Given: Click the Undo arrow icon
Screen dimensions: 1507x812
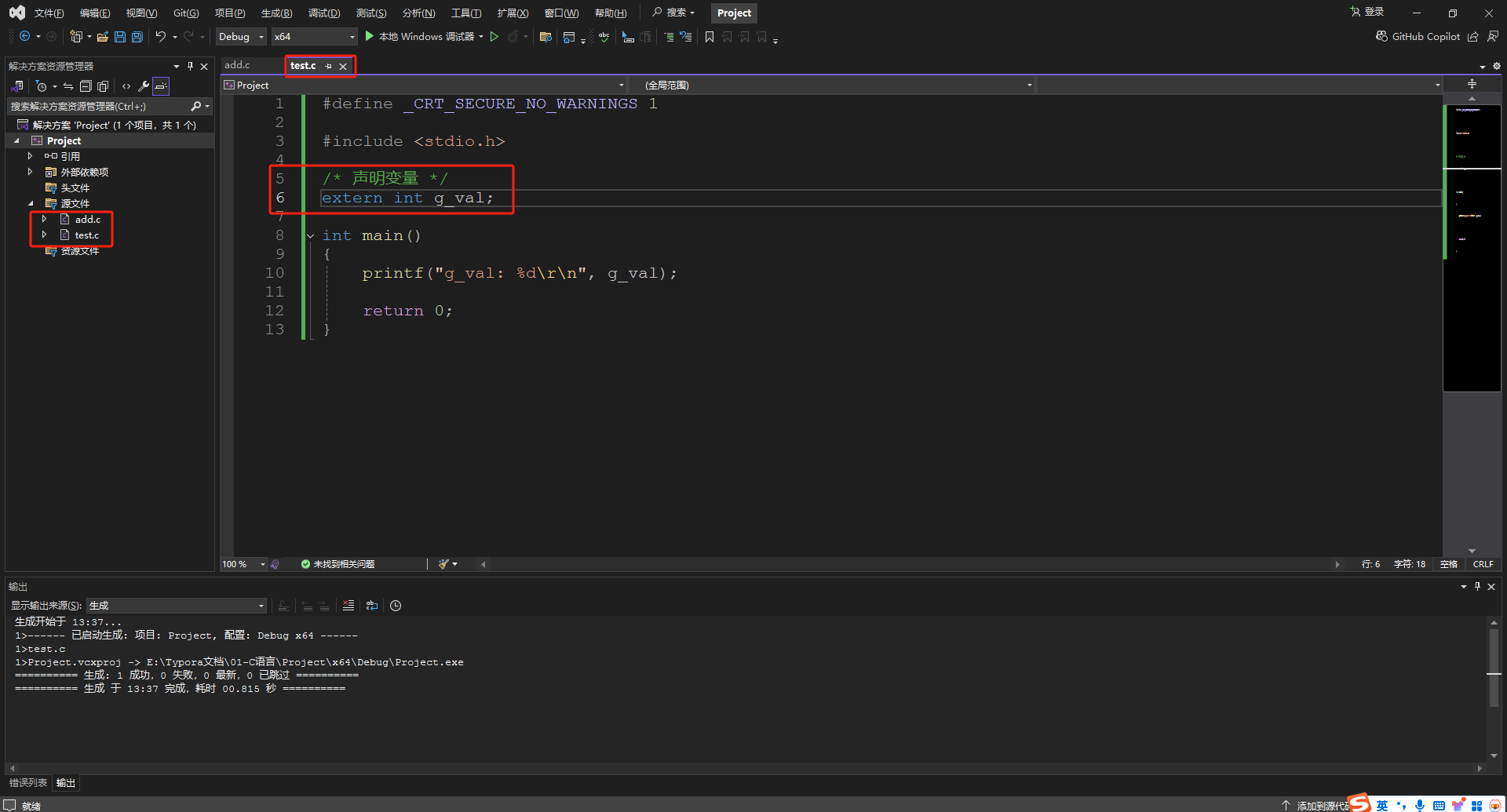Looking at the screenshot, I should (160, 36).
